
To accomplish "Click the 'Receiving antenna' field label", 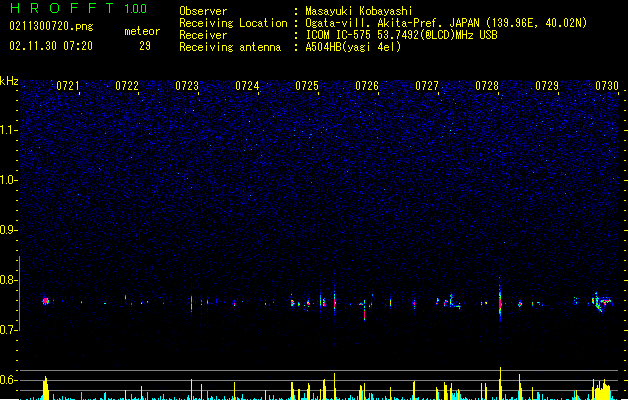I will (230, 47).
